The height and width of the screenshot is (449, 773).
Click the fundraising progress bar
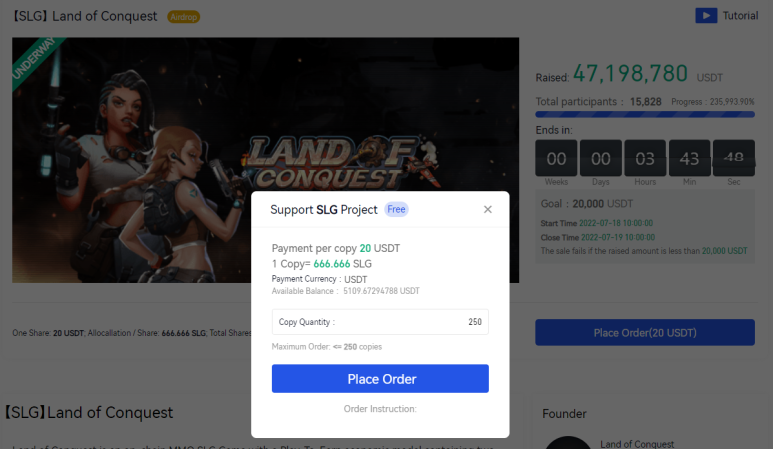(645, 115)
